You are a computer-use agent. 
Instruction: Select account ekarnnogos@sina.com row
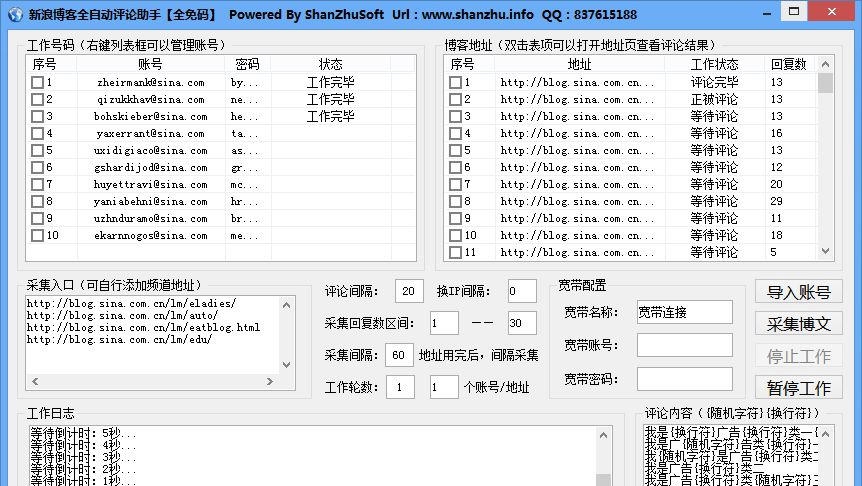point(220,236)
